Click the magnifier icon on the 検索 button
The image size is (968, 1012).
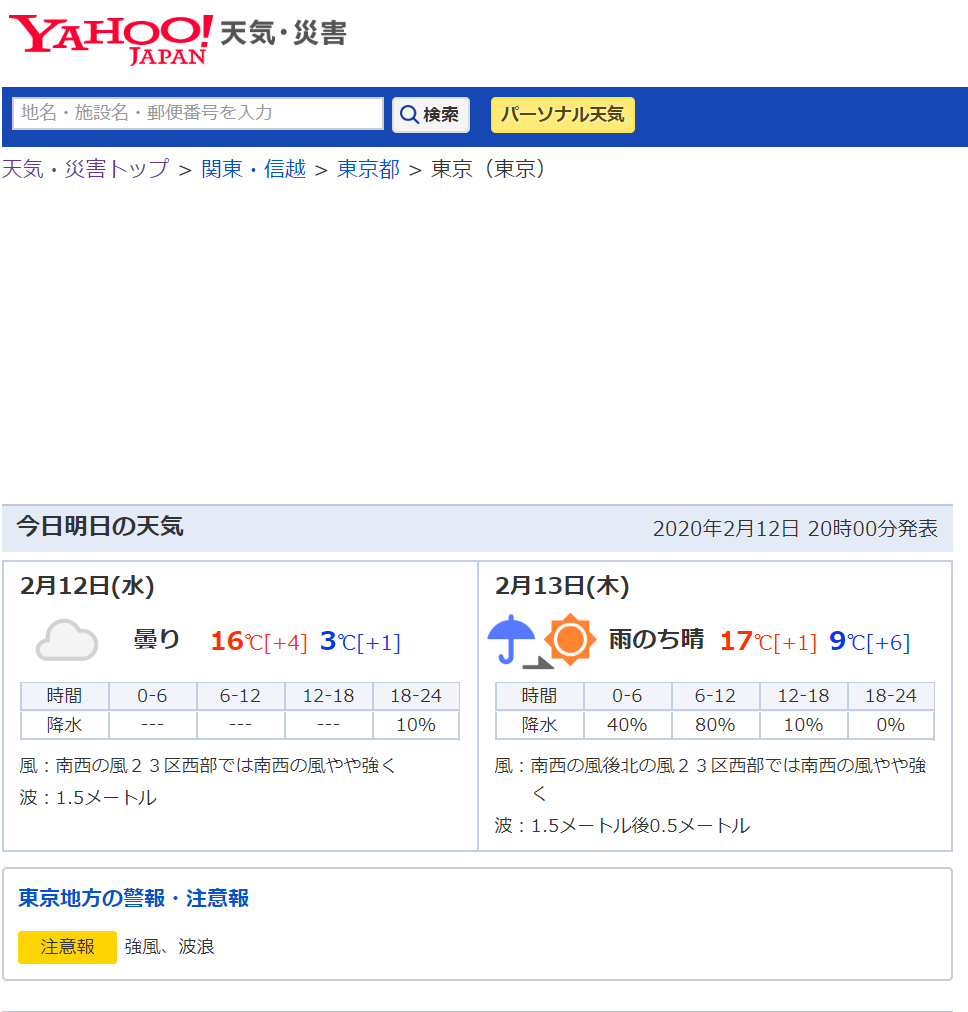pos(409,115)
